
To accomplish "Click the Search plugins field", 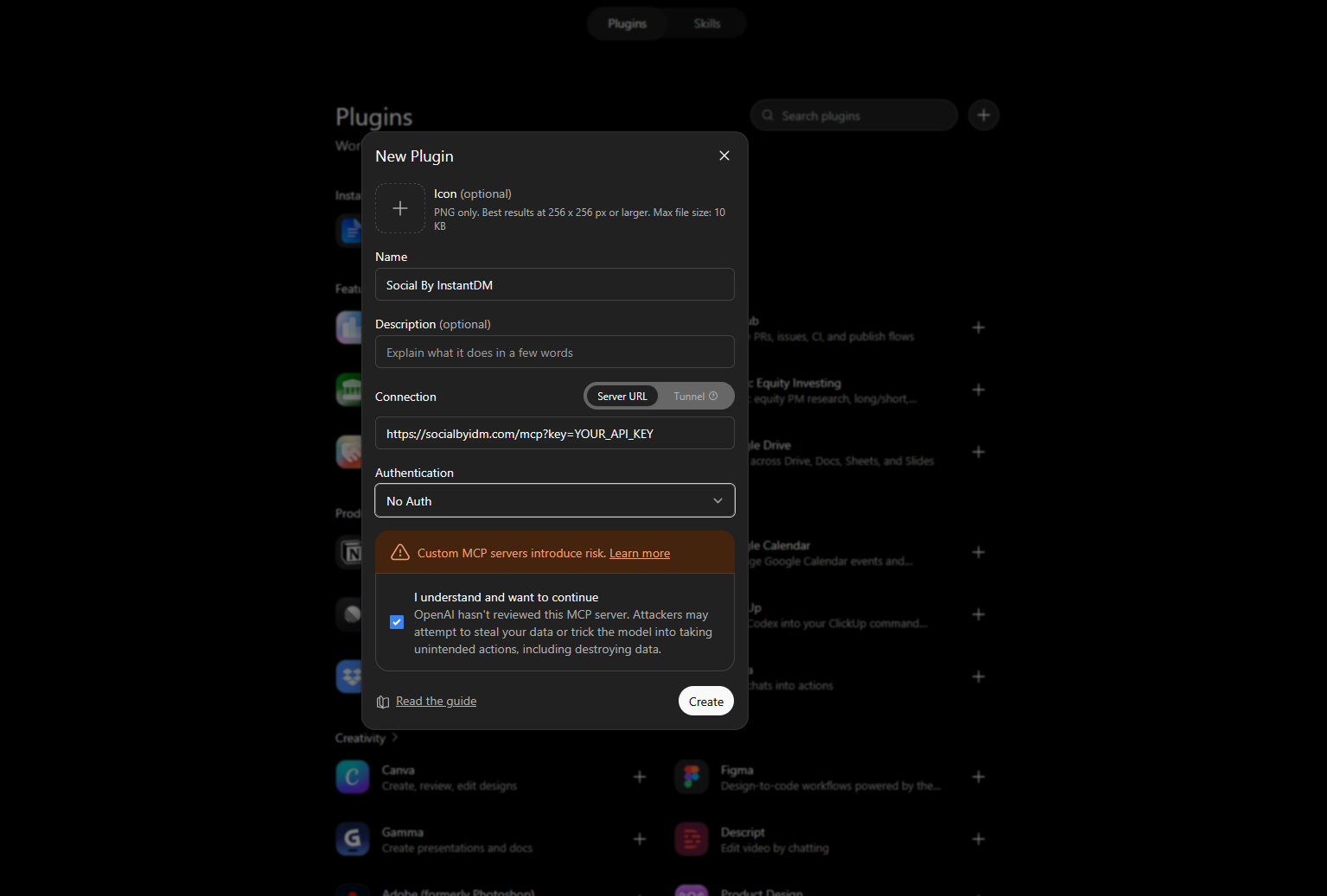I will 854,115.
